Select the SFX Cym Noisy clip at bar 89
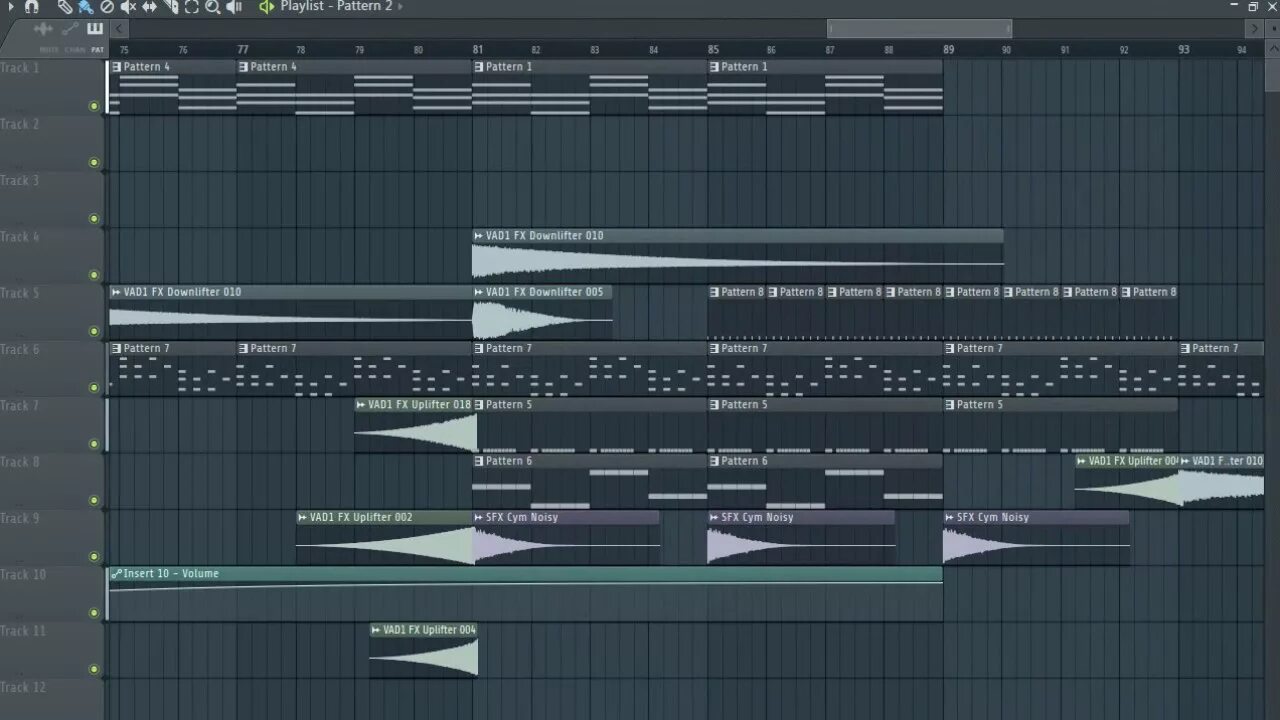Viewport: 1280px width, 720px height. (1036, 538)
